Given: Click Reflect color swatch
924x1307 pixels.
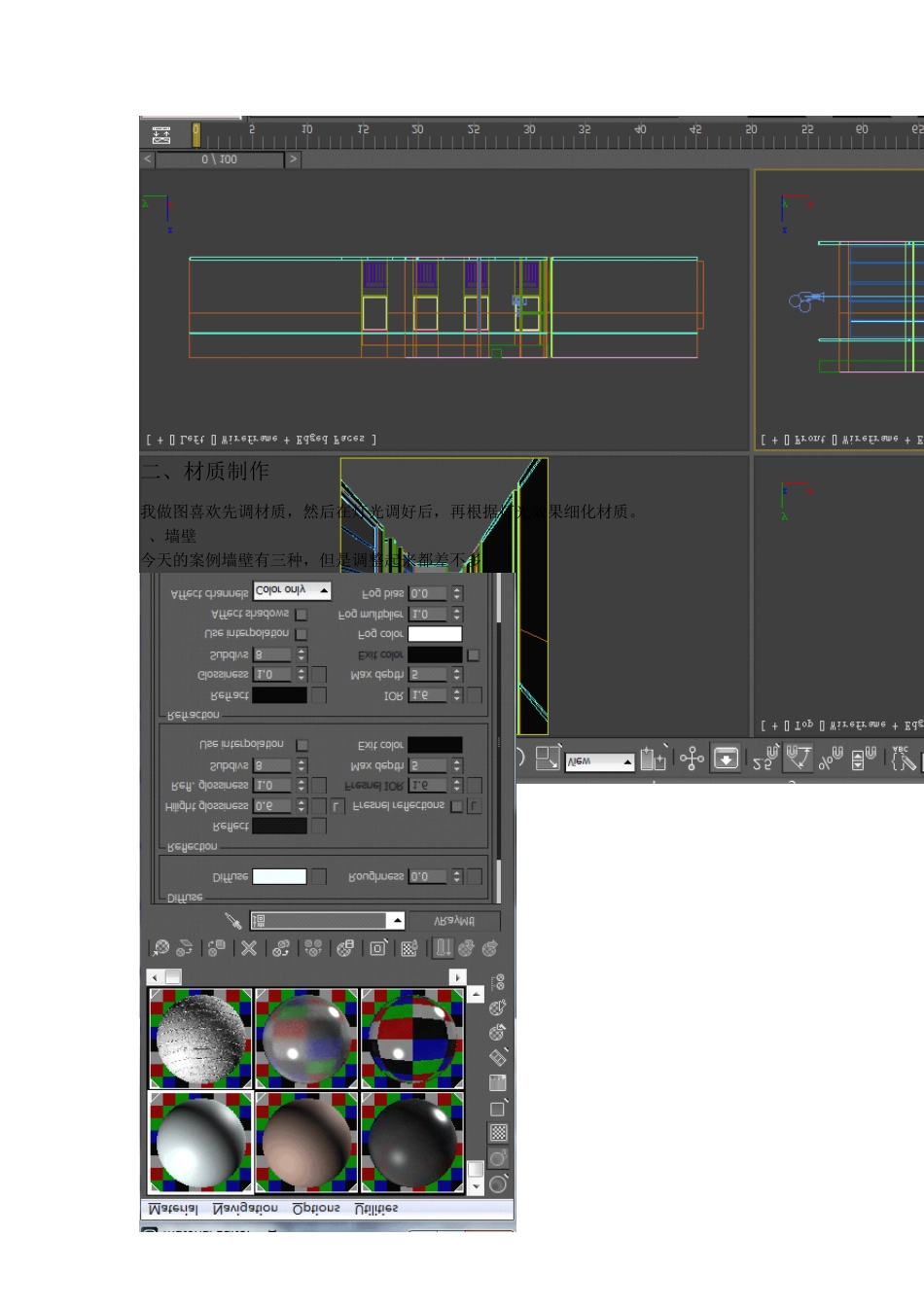Looking at the screenshot, I should pos(279,826).
